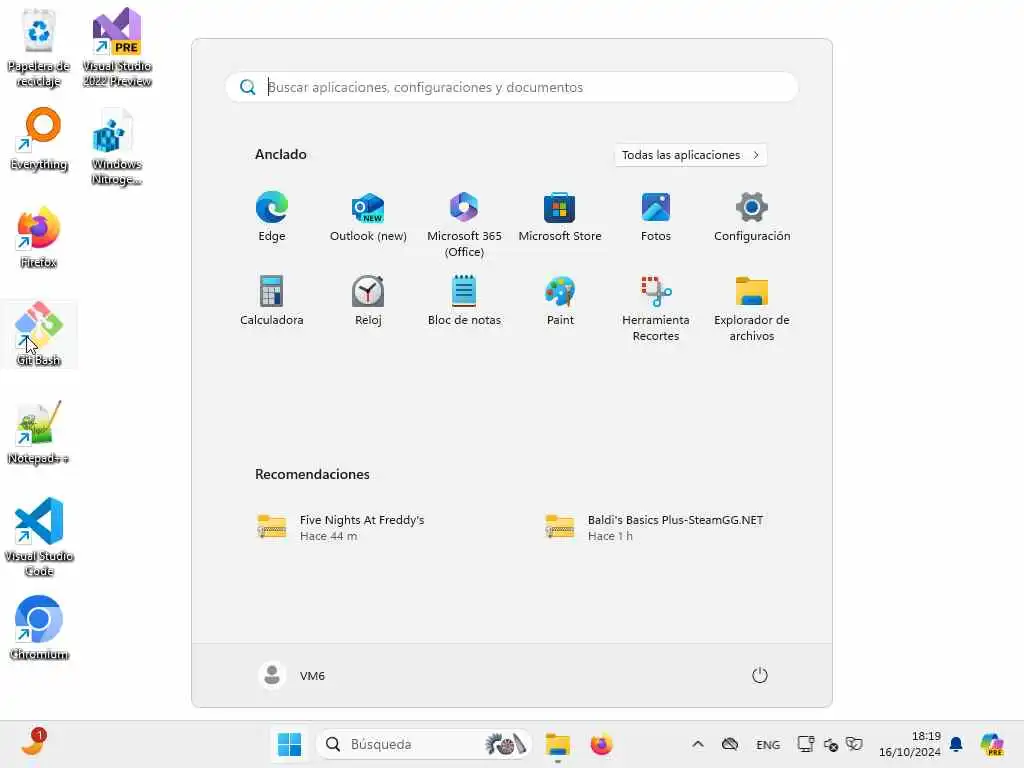Select the Firefox desktop shortcut
This screenshot has width=1024, height=768.
[39, 238]
